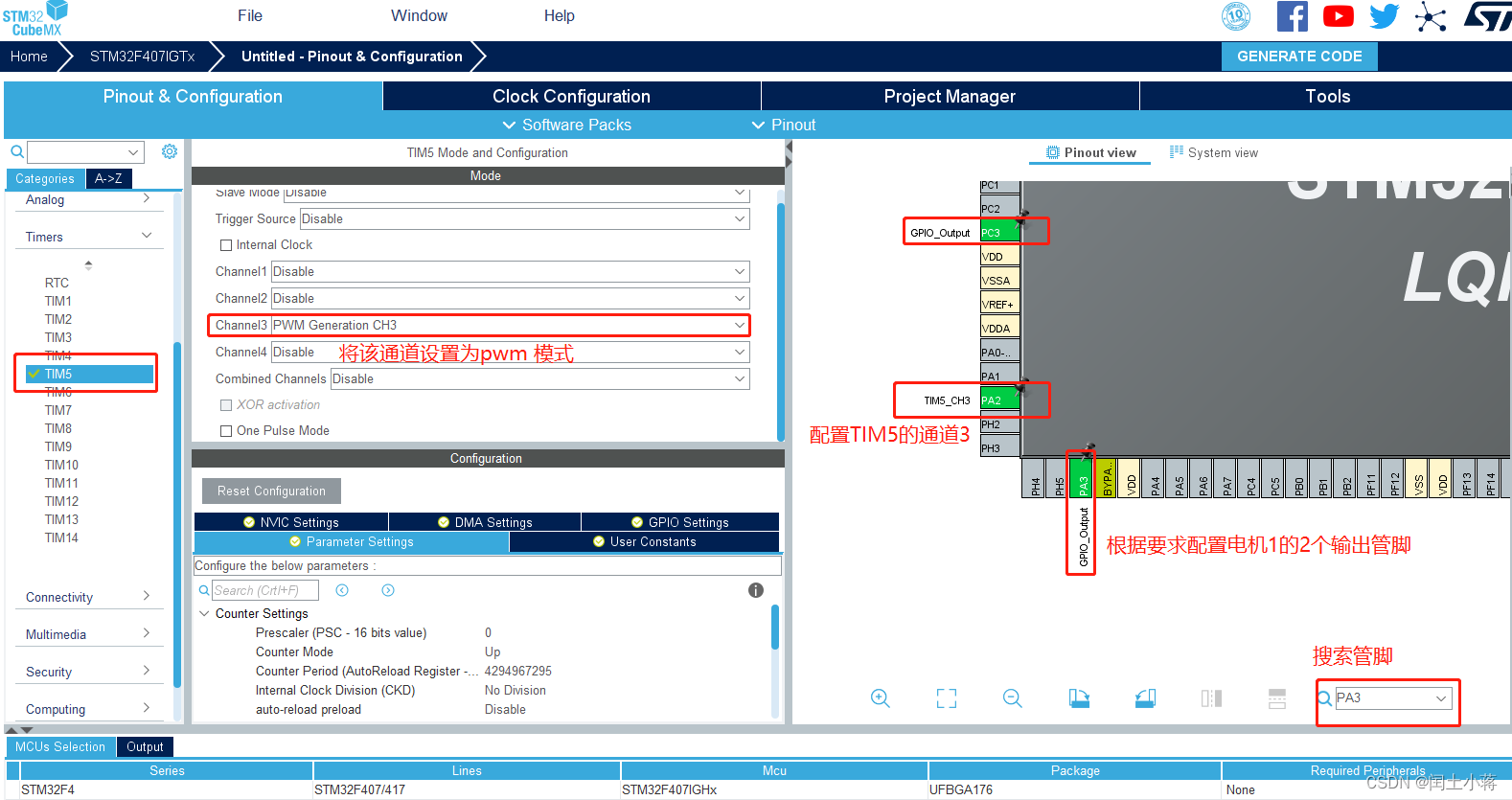Toggle XOR activation checkbox

click(x=226, y=405)
